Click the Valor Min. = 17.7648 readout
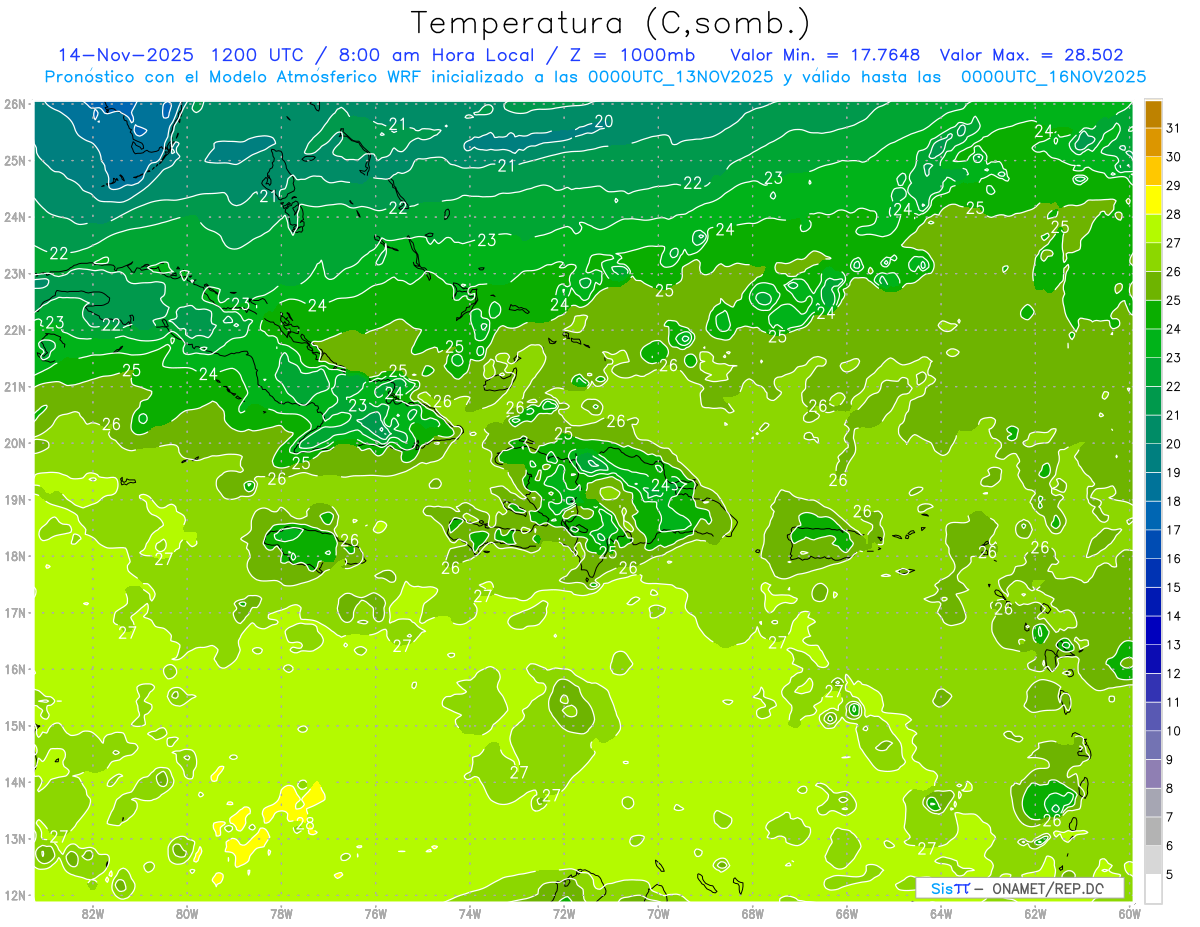1200x927 pixels. pyautogui.click(x=825, y=55)
